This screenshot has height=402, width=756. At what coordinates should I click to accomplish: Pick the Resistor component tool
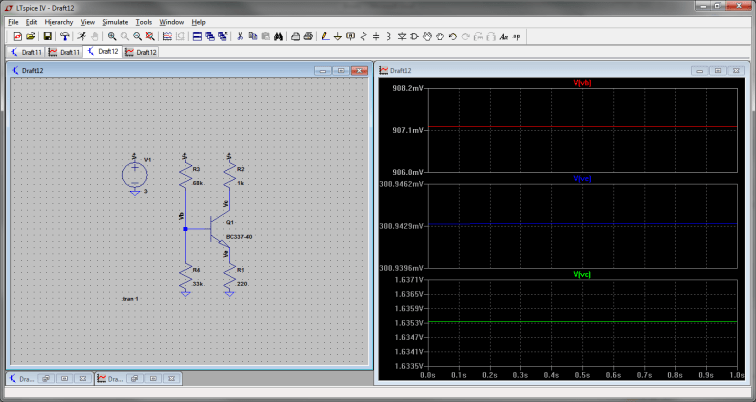point(363,36)
